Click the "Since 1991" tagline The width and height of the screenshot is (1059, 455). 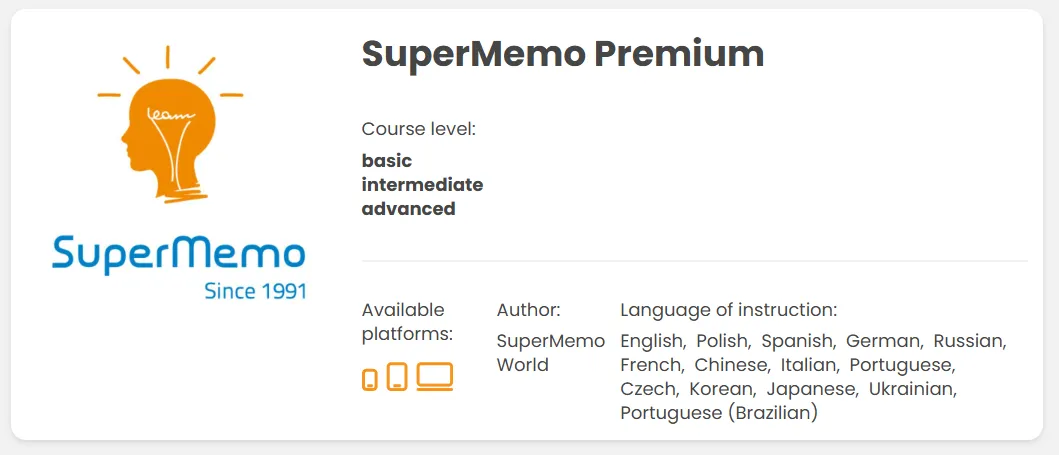[255, 292]
